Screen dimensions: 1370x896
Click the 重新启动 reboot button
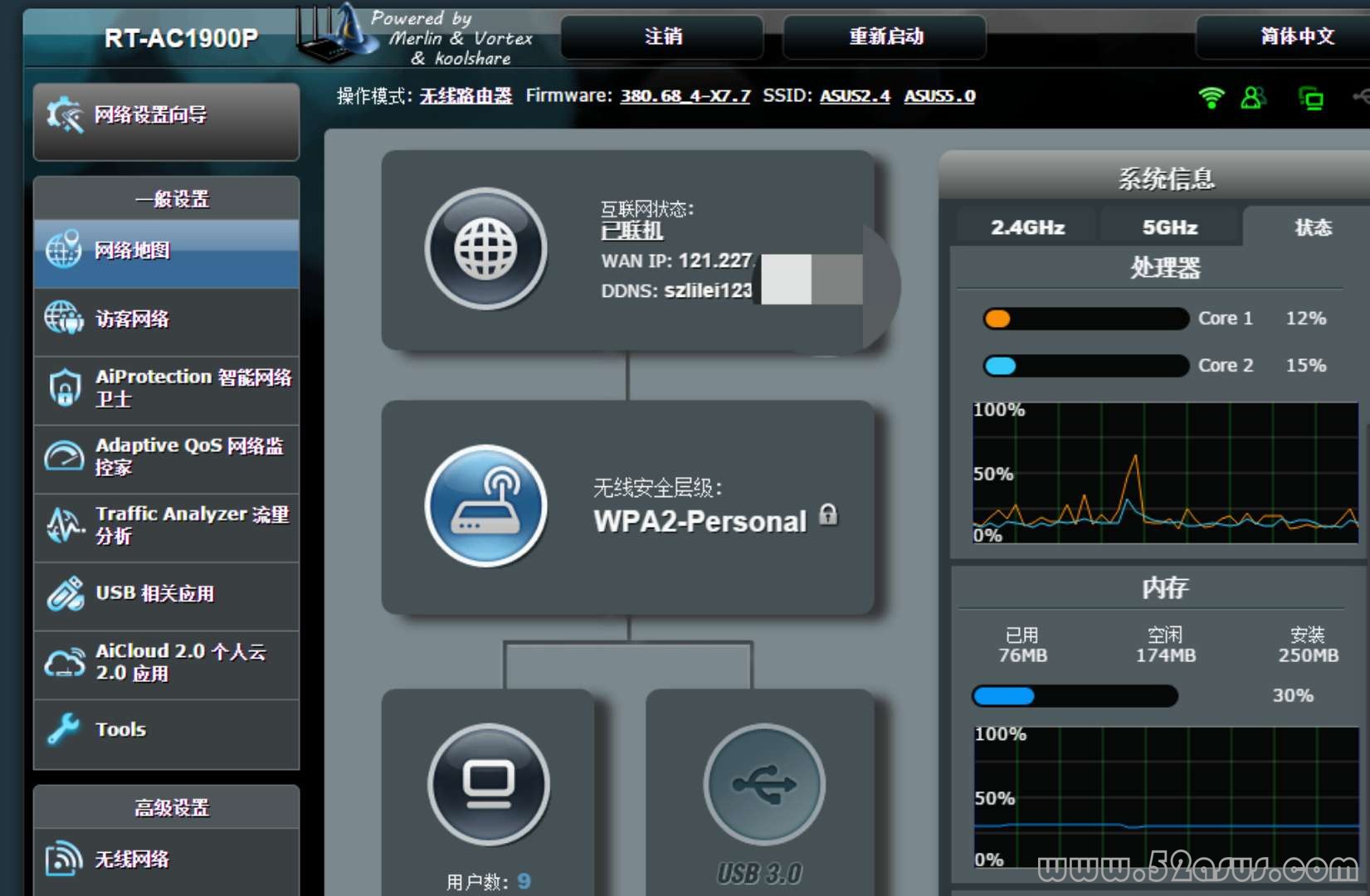click(885, 37)
